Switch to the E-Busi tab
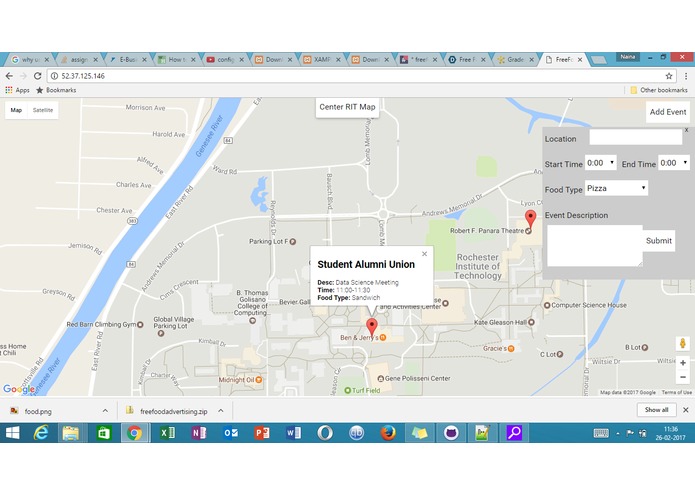Image resolution: width=695 pixels, height=494 pixels. (x=127, y=59)
